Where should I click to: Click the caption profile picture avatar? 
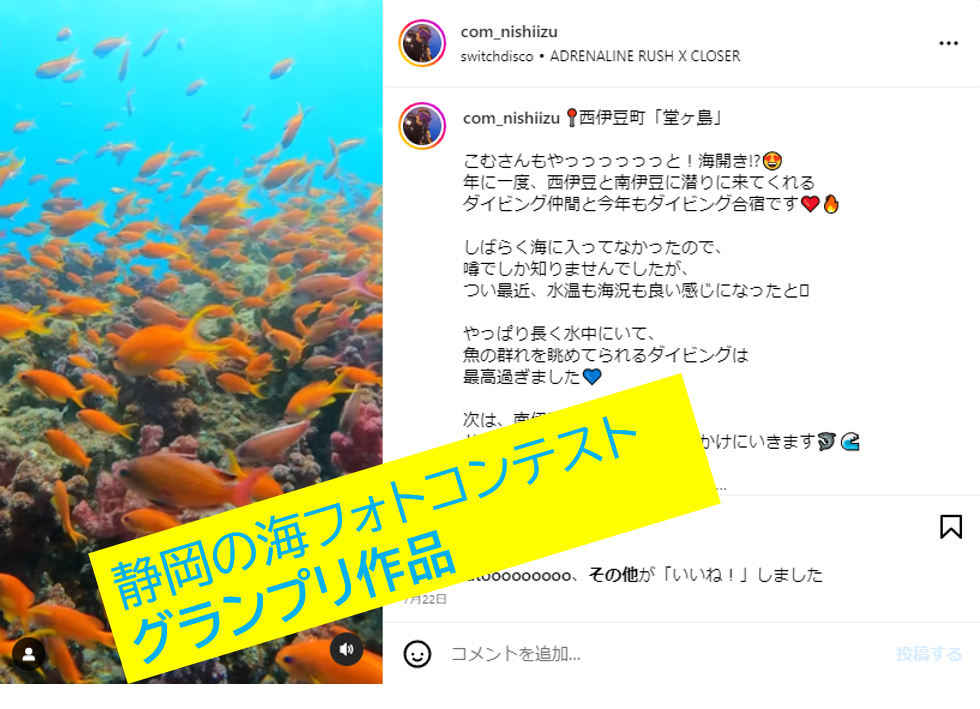422,126
